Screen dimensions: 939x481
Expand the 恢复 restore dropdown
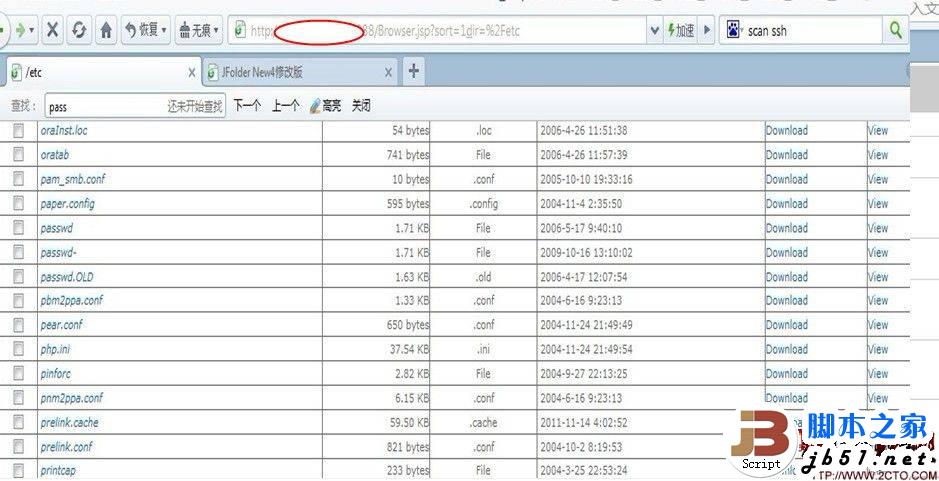(x=146, y=31)
